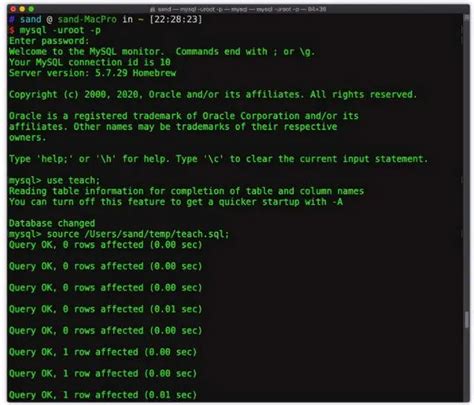Close the terminal window with red button
Image resolution: width=474 pixels, height=405 pixels.
tap(13, 9)
